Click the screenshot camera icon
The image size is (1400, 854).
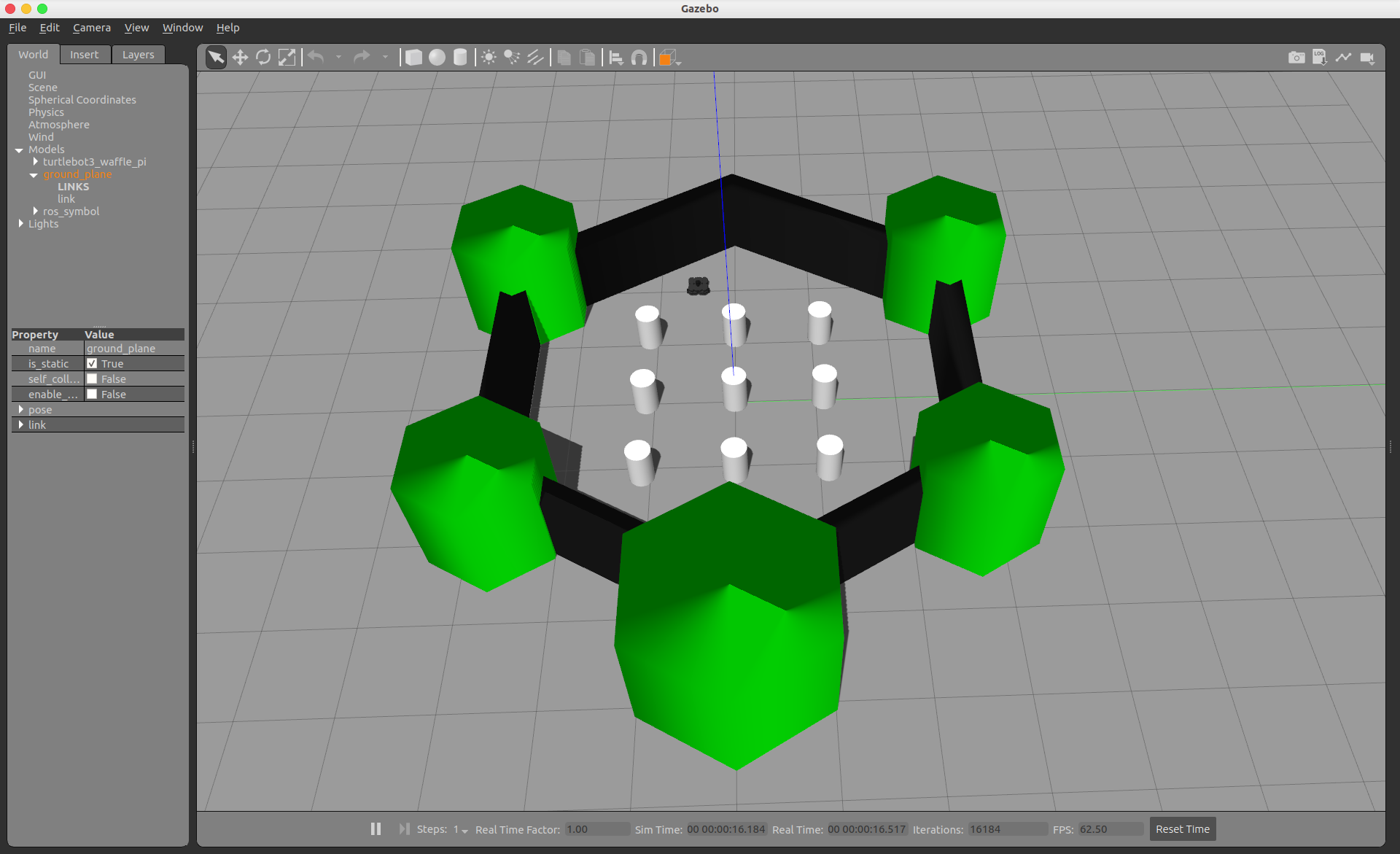[x=1296, y=58]
